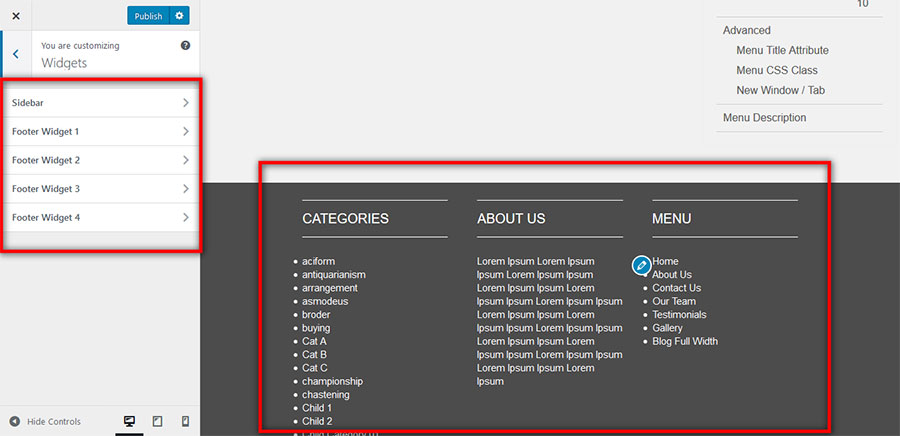Open the help question mark icon
Screen dimensions: 900x436
coord(185,45)
